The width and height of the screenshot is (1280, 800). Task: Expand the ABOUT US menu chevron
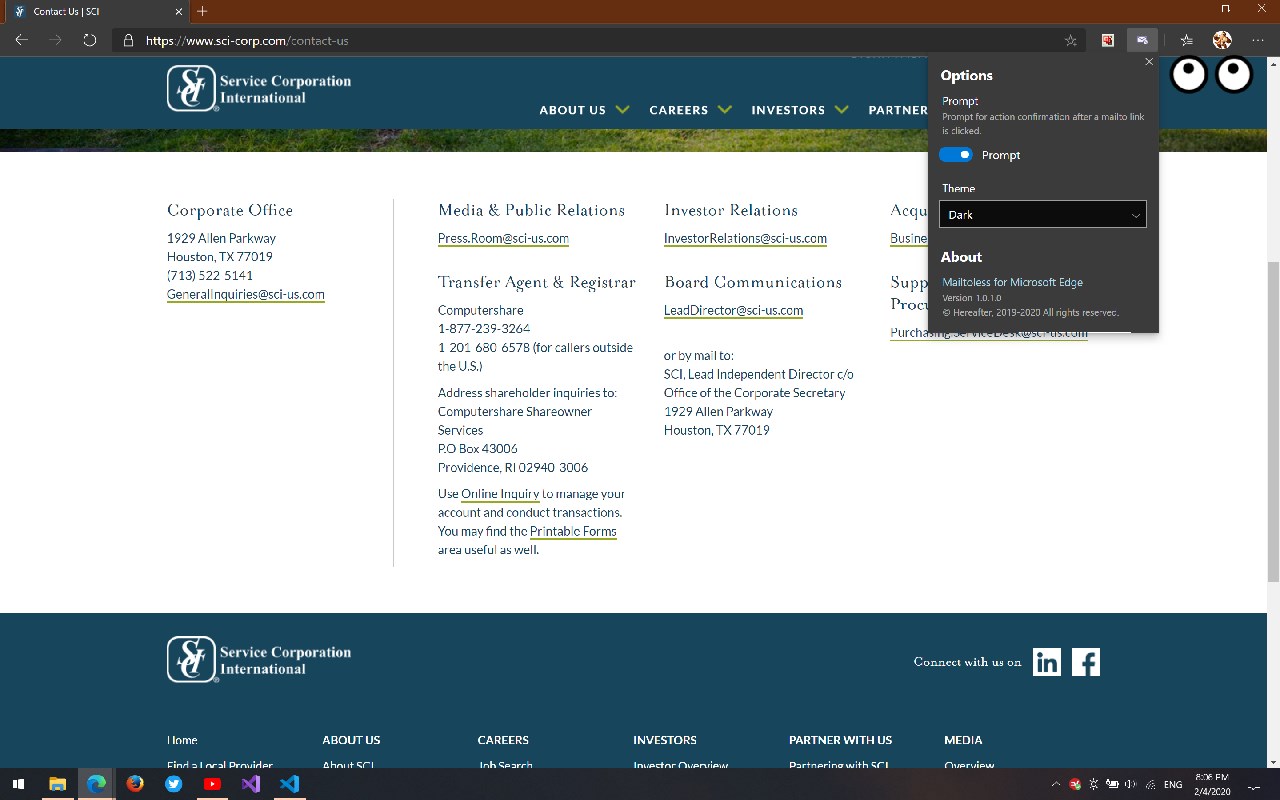pos(623,109)
